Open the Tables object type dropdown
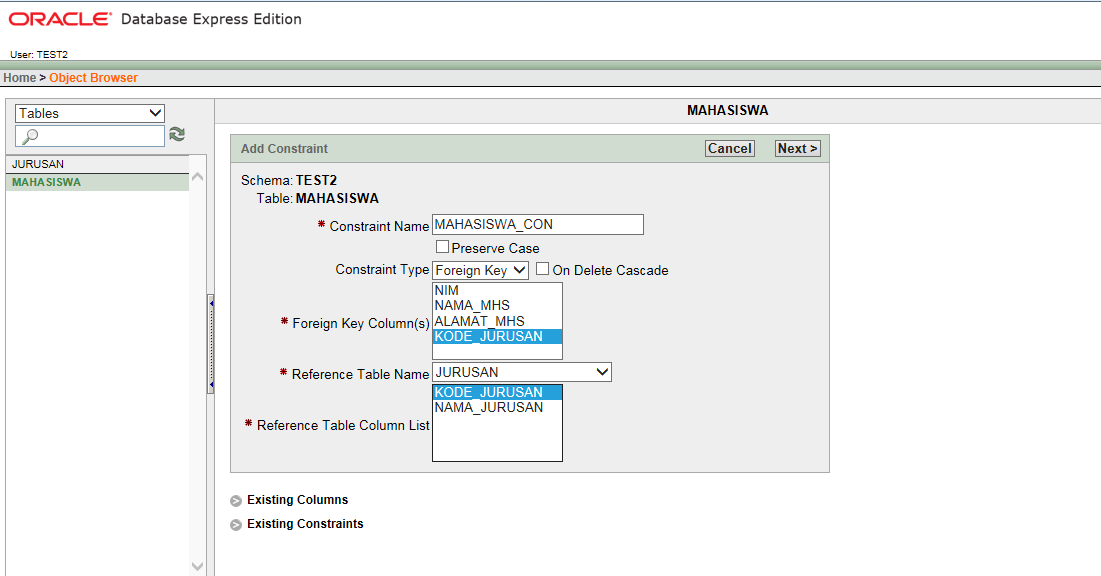 [90, 113]
